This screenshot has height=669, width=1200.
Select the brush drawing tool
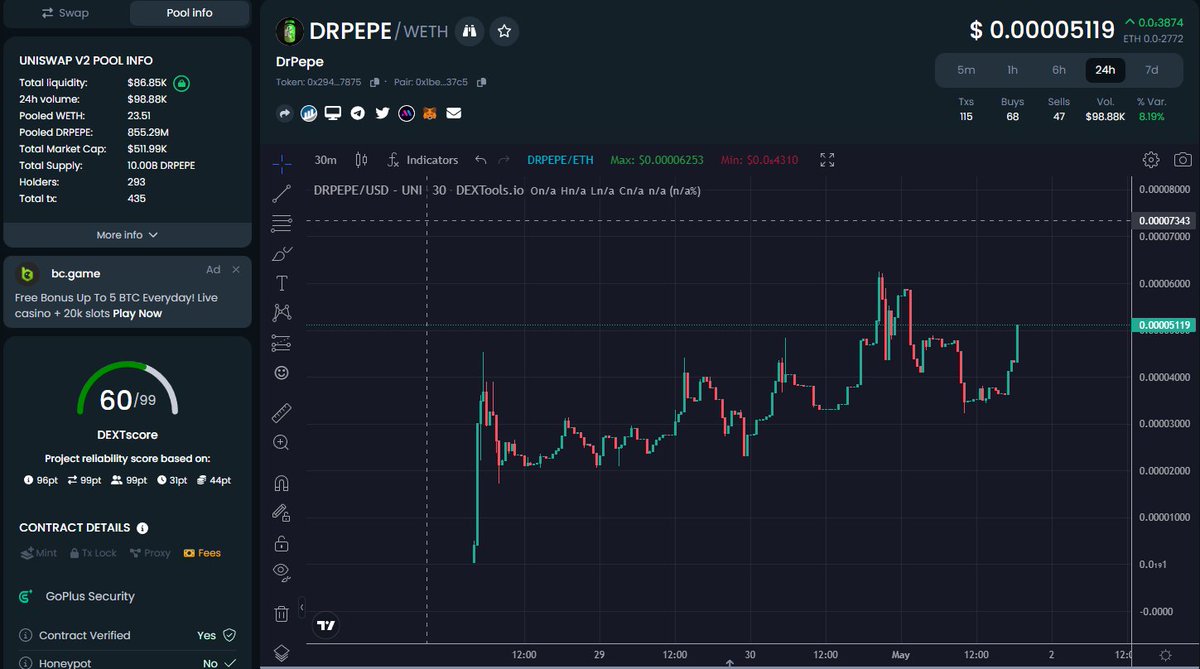pyautogui.click(x=282, y=254)
